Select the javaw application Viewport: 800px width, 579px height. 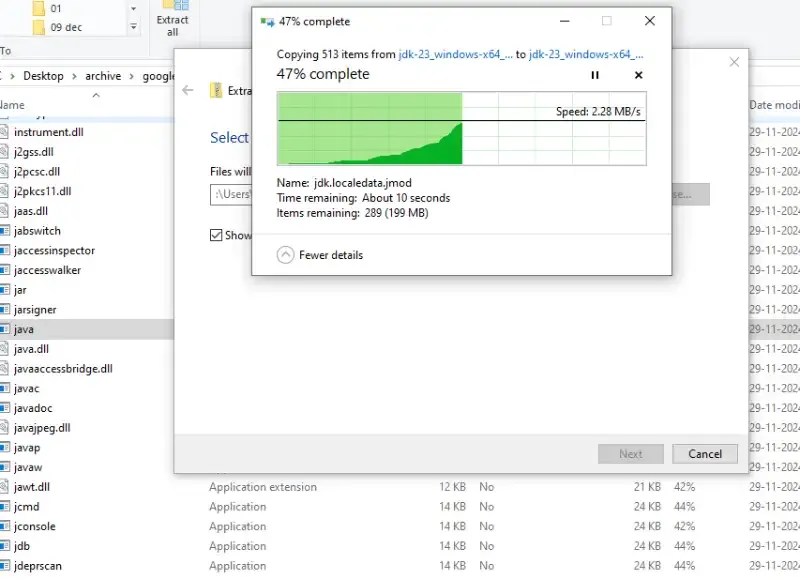pyautogui.click(x=28, y=467)
